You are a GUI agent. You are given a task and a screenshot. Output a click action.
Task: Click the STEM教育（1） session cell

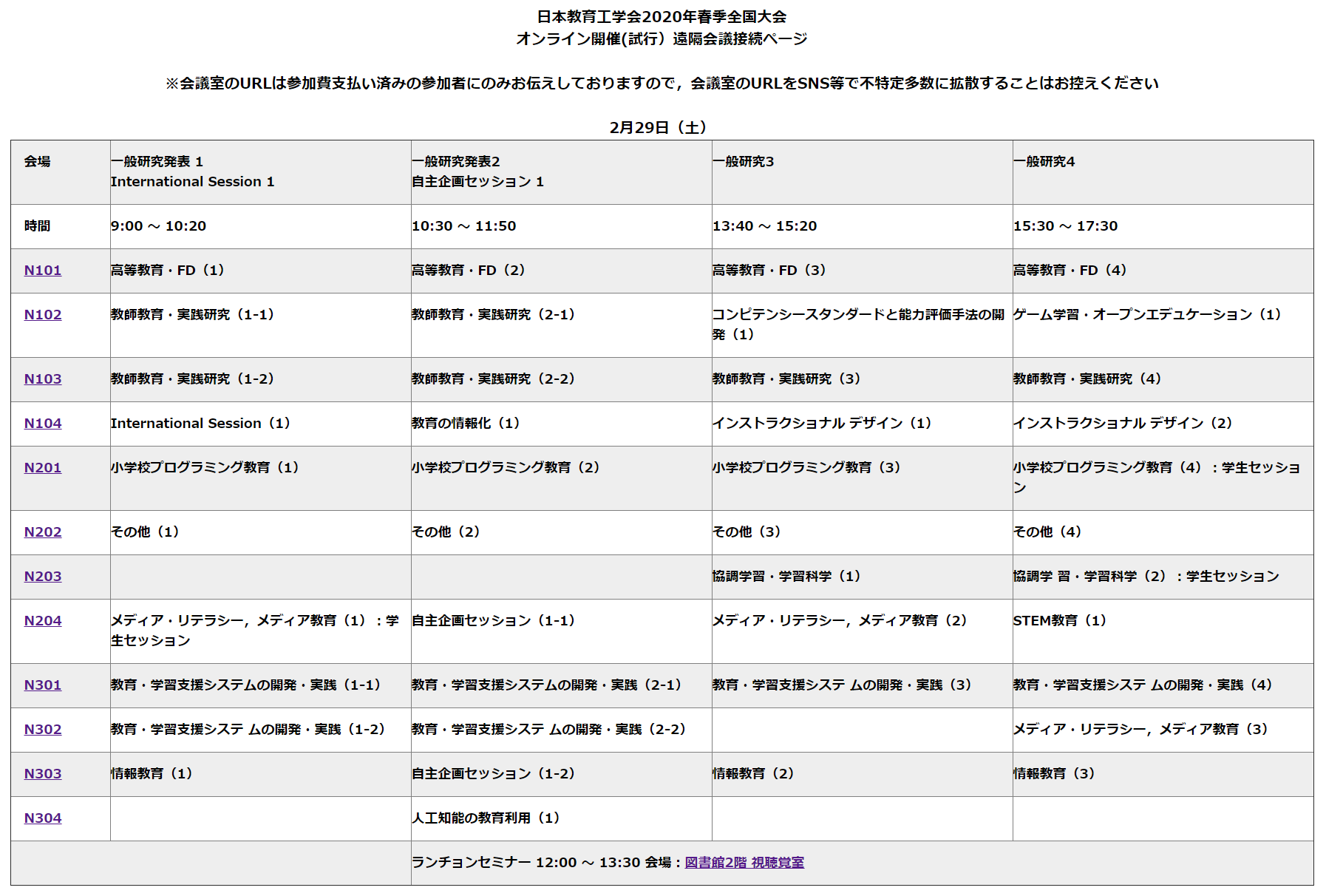tap(1060, 621)
